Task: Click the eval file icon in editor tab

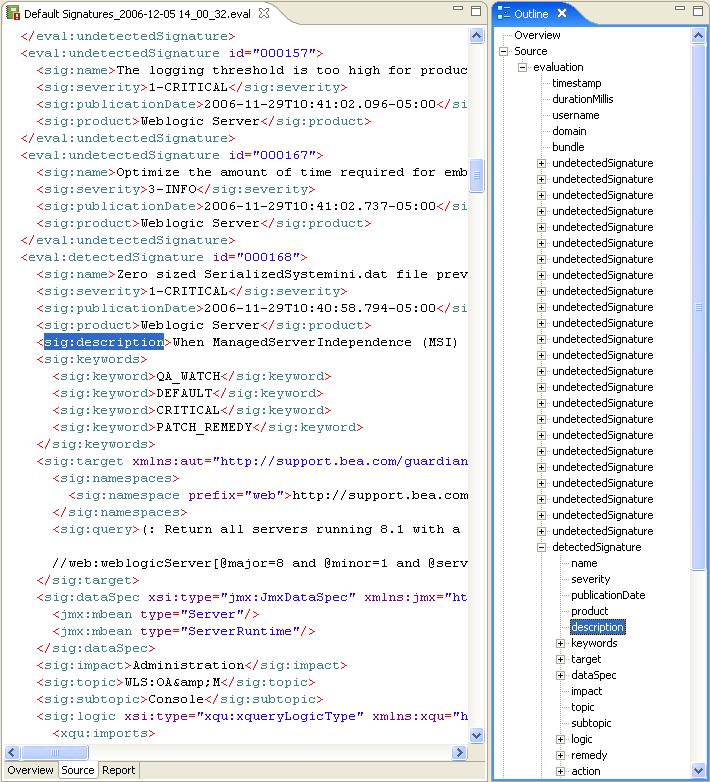Action: [x=12, y=13]
